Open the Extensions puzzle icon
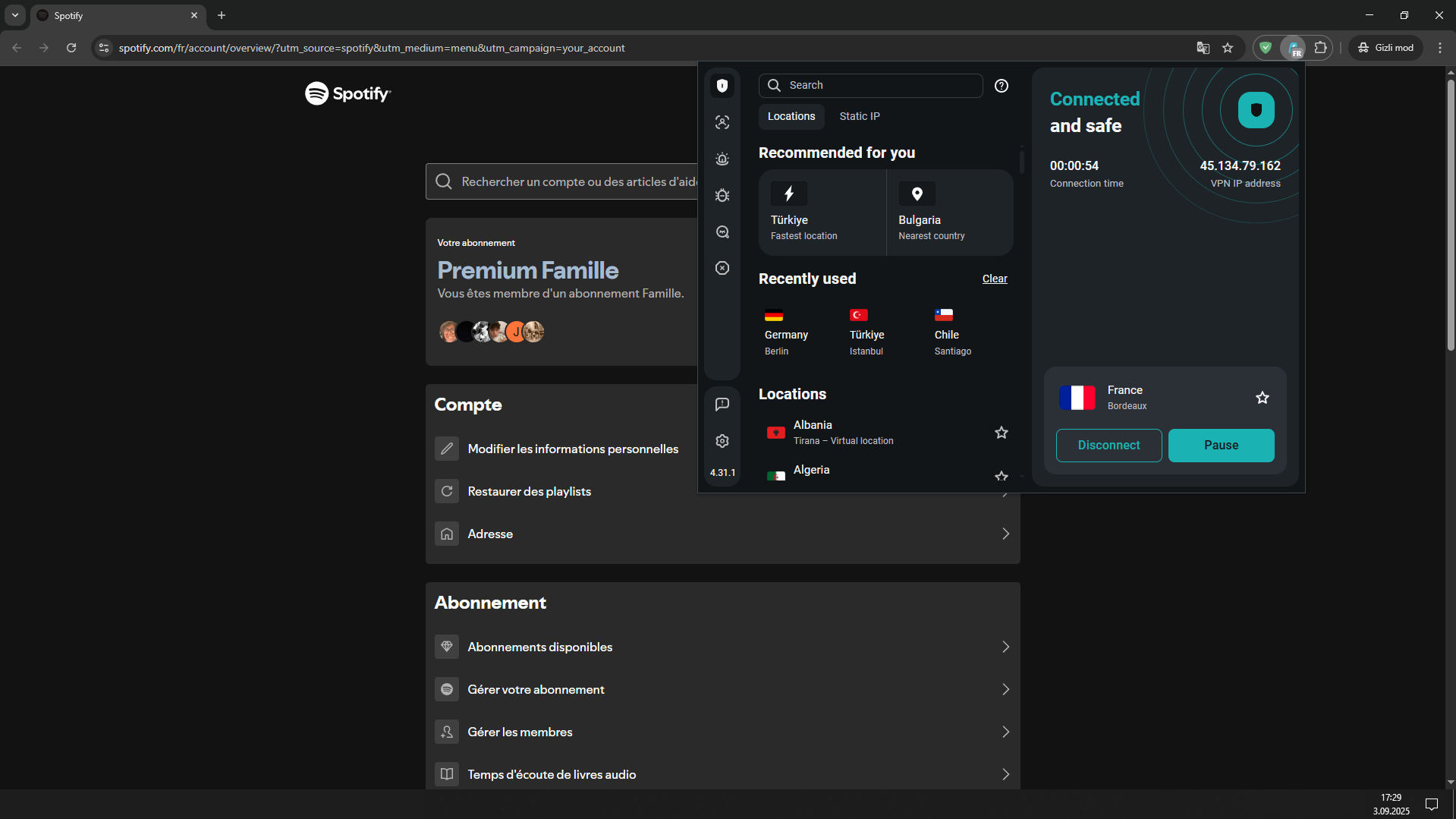The width and height of the screenshot is (1456, 819). pos(1320,48)
